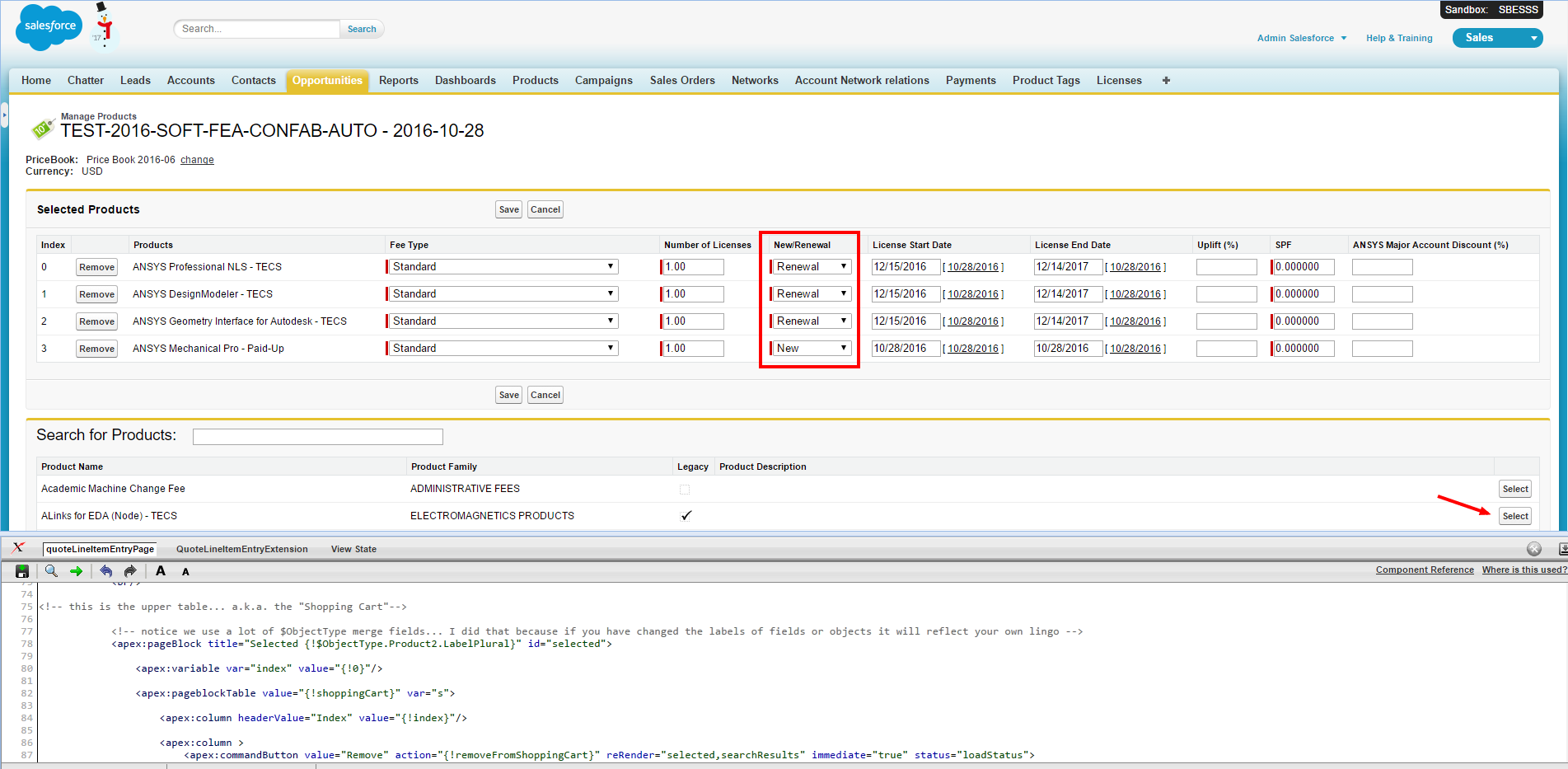1568x769 pixels.
Task: Click the Salesforce cloud logo
Action: [49, 27]
